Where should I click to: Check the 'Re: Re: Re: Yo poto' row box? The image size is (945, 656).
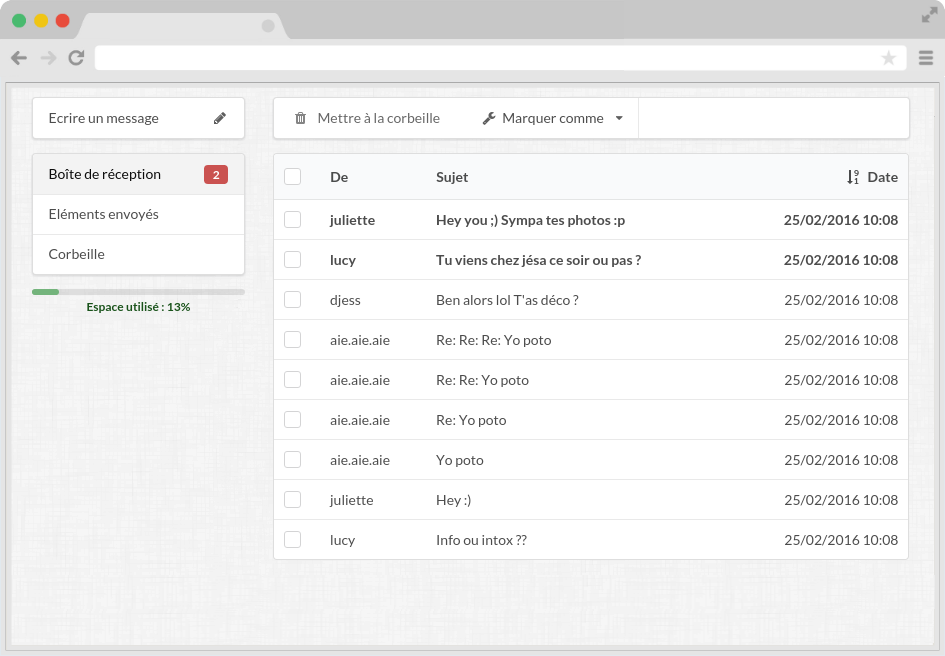click(x=292, y=339)
